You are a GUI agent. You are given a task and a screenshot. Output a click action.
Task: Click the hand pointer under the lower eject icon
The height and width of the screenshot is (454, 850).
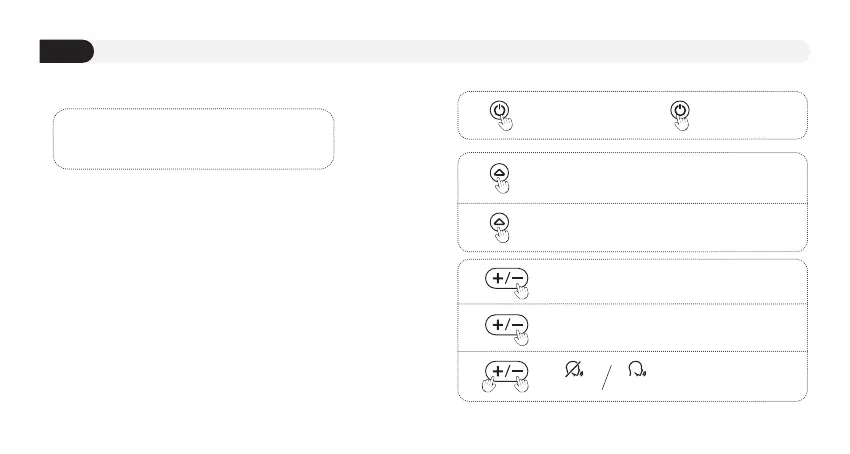503,235
